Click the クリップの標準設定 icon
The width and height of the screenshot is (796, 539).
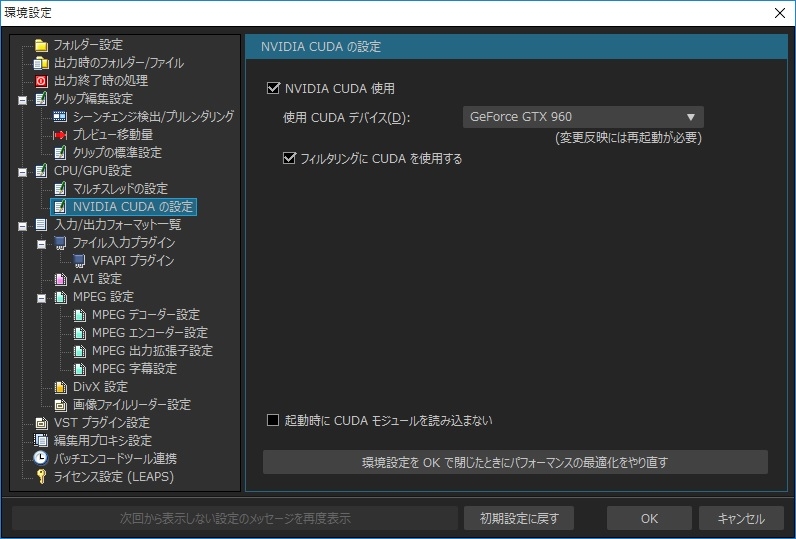pyautogui.click(x=60, y=153)
